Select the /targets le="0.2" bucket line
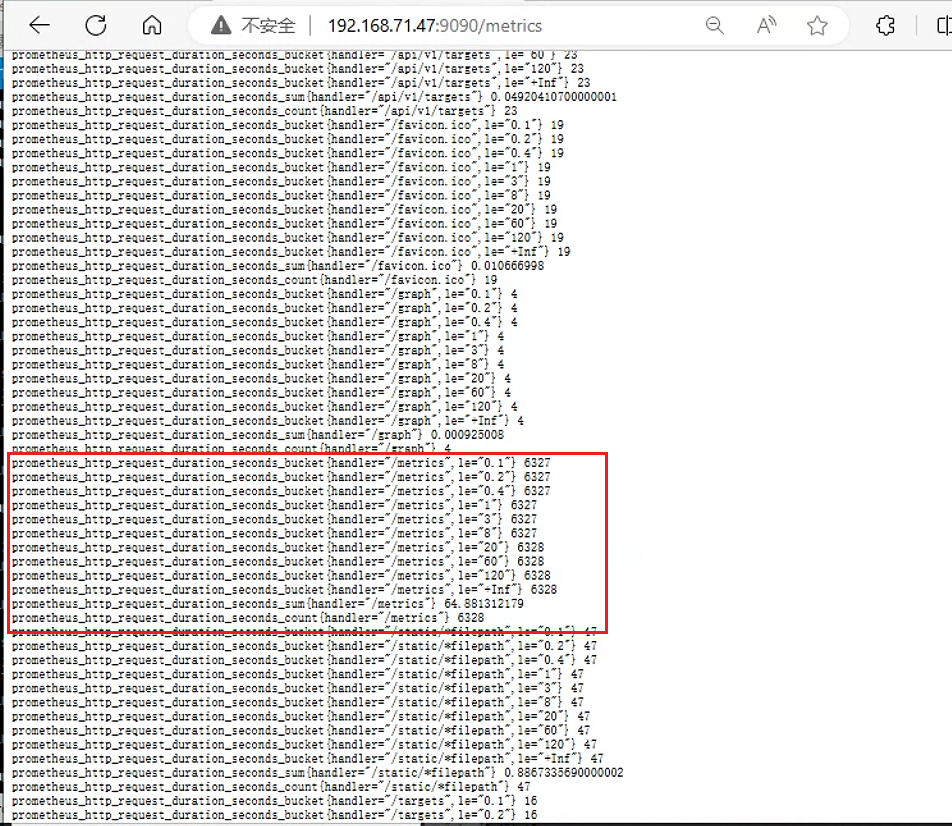The height and width of the screenshot is (826, 952). coord(274,814)
